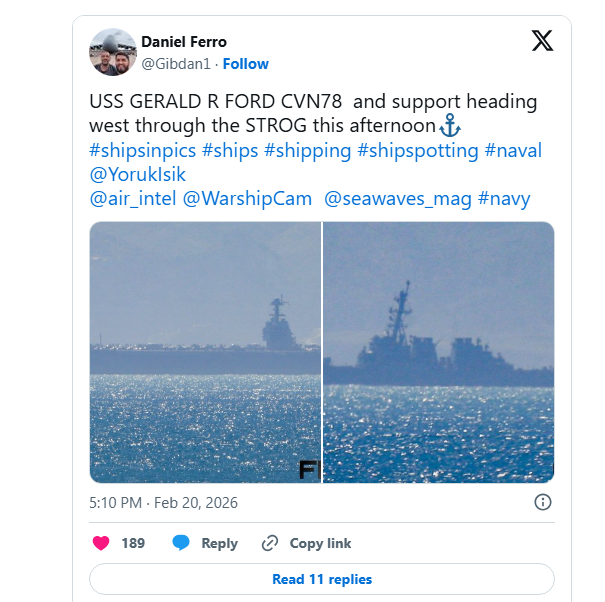The height and width of the screenshot is (602, 605).
Task: Follow the @Gibdan1 account
Action: point(245,63)
